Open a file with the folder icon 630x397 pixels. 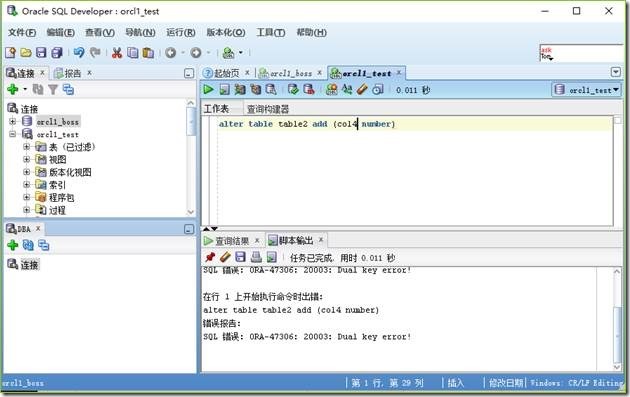click(x=26, y=53)
